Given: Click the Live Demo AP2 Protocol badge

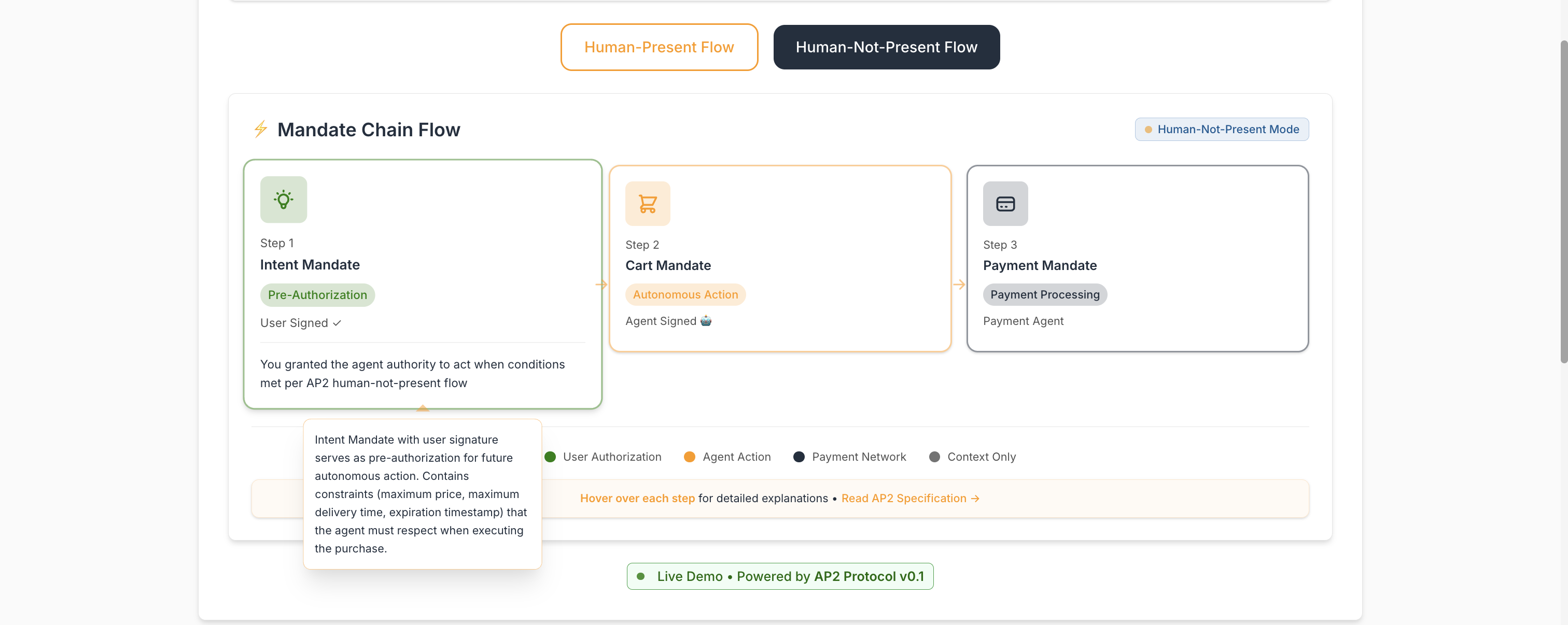Looking at the screenshot, I should (780, 576).
